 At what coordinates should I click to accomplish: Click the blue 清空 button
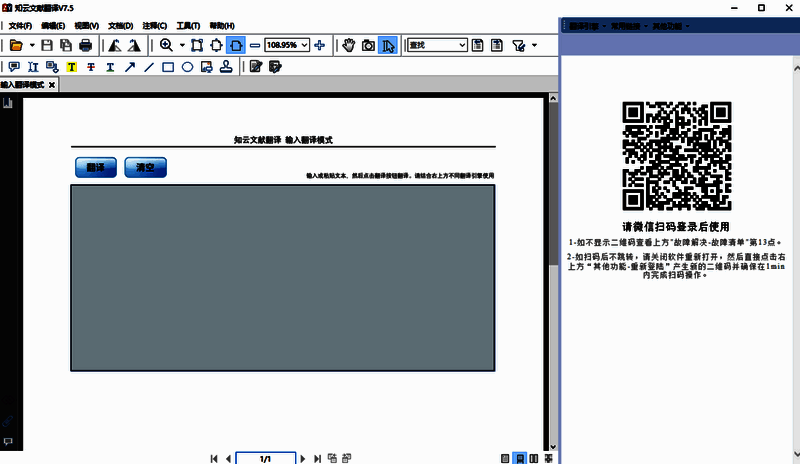pos(145,167)
